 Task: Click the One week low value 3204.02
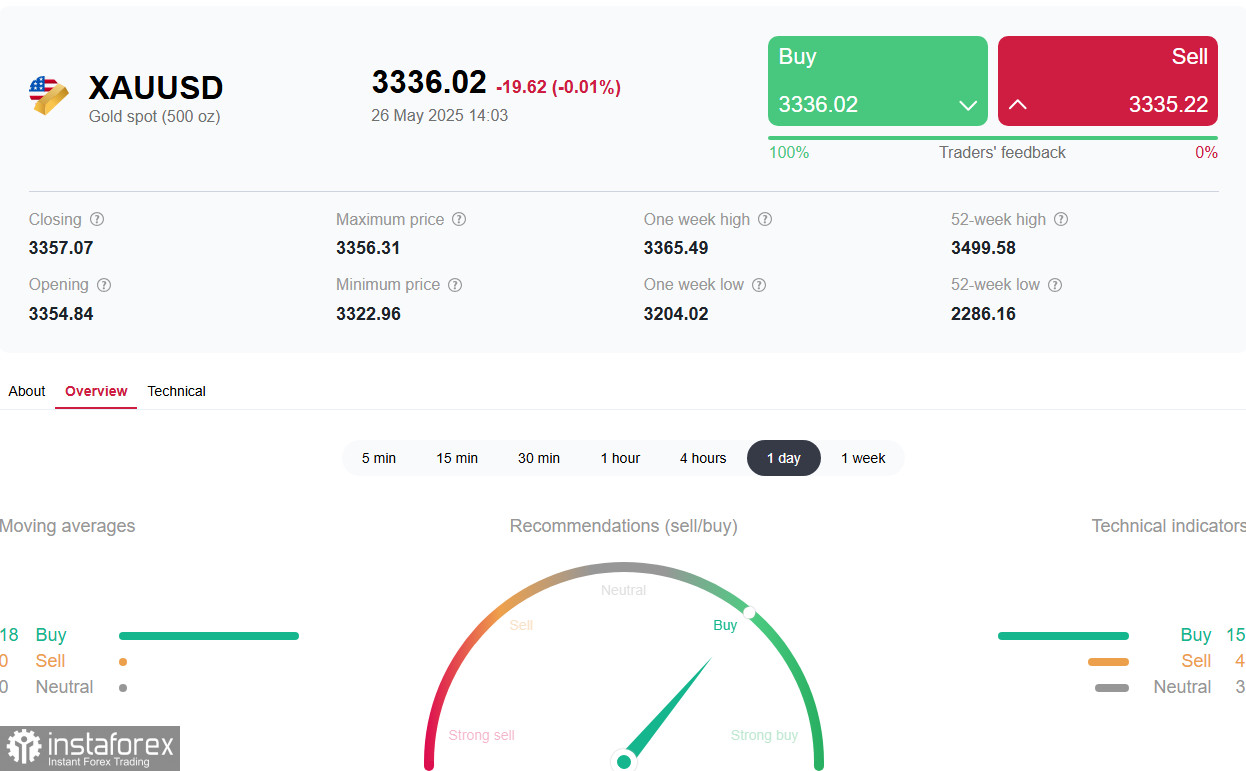(676, 314)
